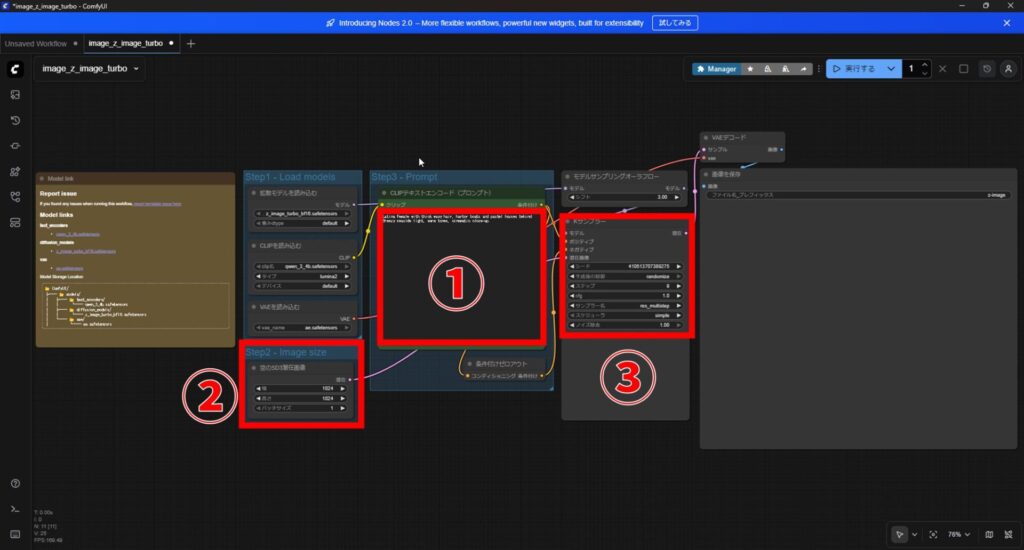Image resolution: width=1024 pixels, height=550 pixels.
Task: Click the share arrow icon beside Manager
Action: point(803,69)
